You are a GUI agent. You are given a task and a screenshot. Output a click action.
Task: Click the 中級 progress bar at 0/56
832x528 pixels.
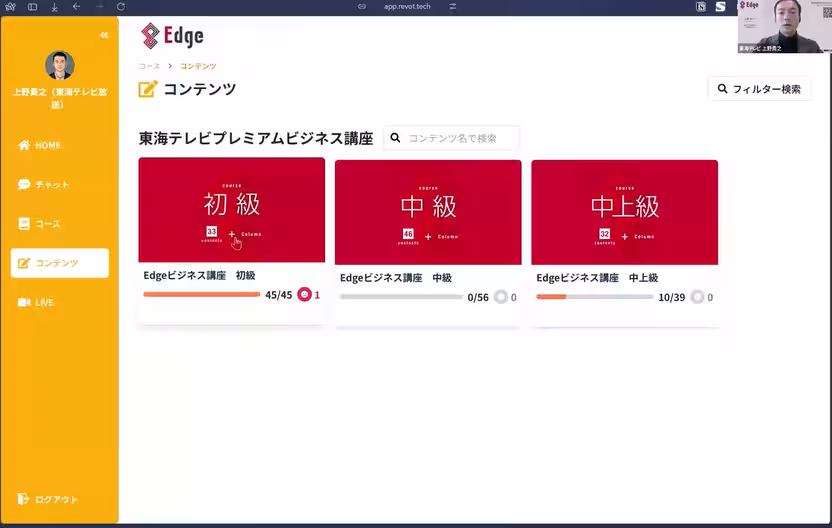click(401, 297)
